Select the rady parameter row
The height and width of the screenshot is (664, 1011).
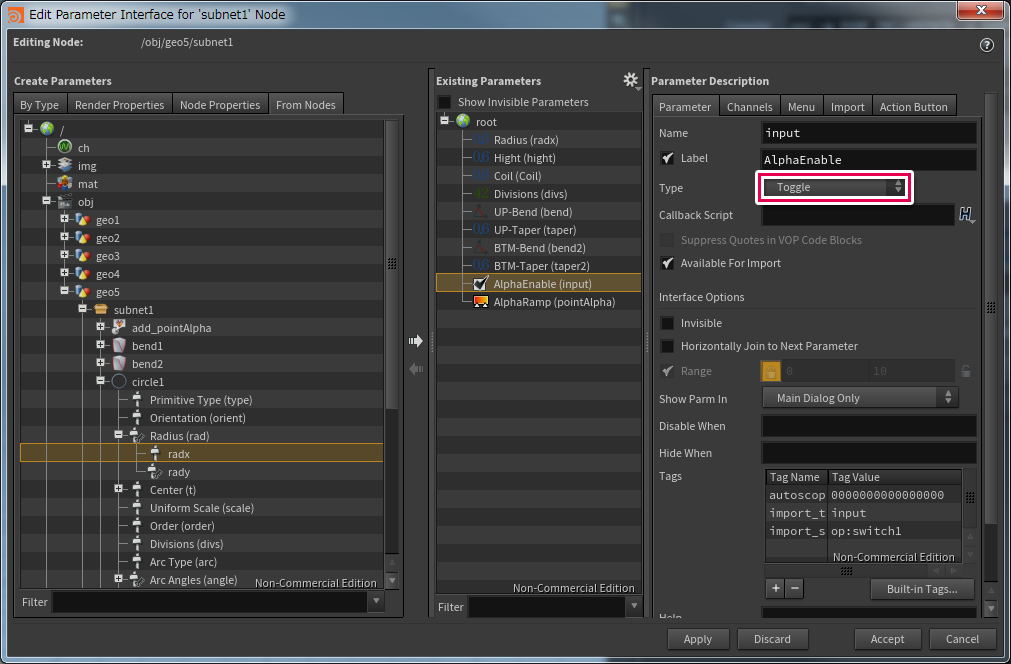(x=202, y=472)
